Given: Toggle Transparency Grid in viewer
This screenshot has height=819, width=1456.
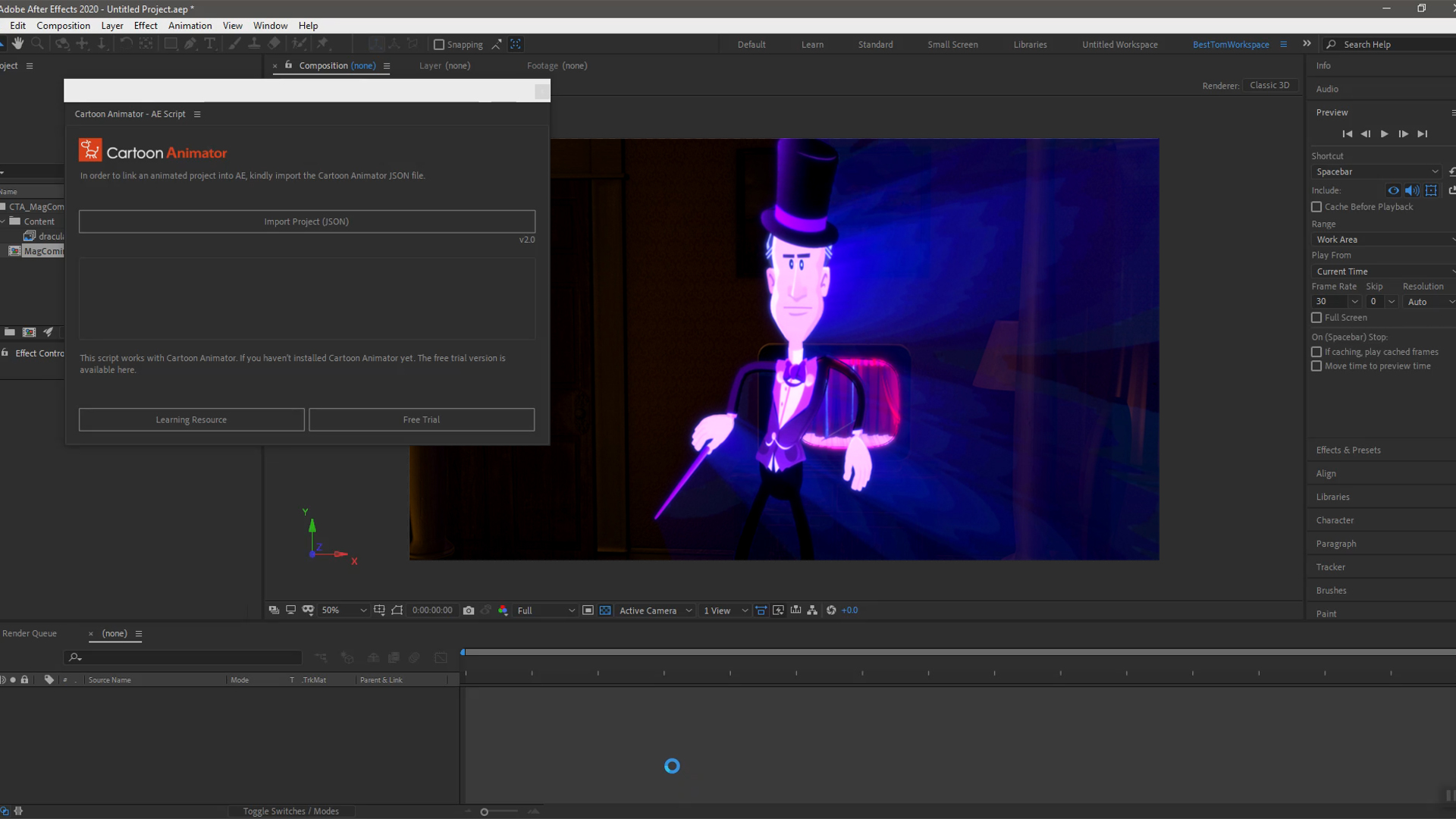Looking at the screenshot, I should (605, 610).
